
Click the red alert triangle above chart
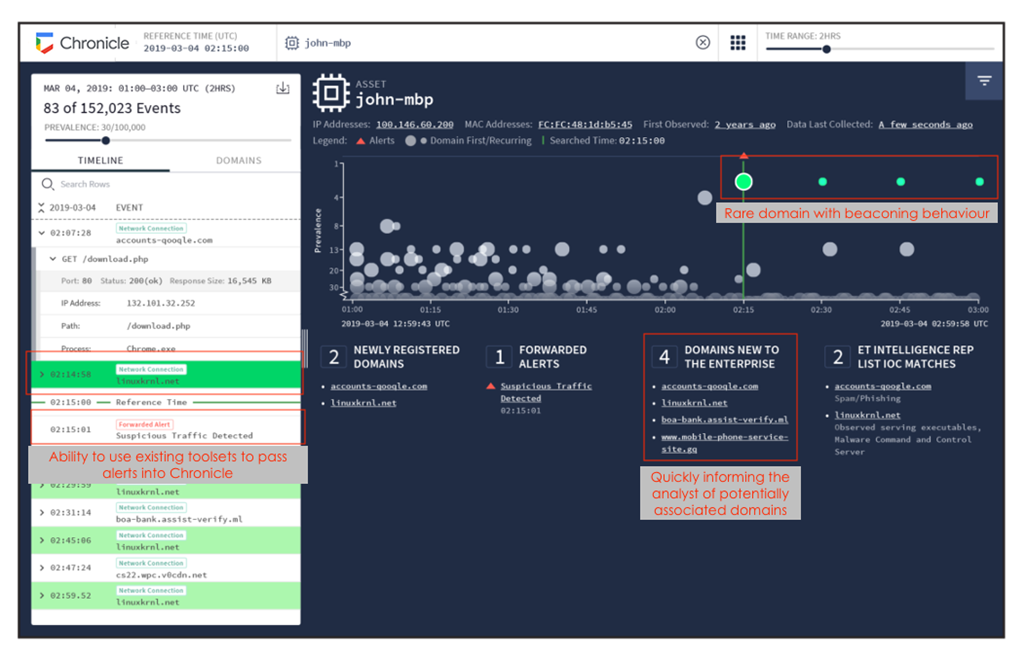tap(743, 156)
